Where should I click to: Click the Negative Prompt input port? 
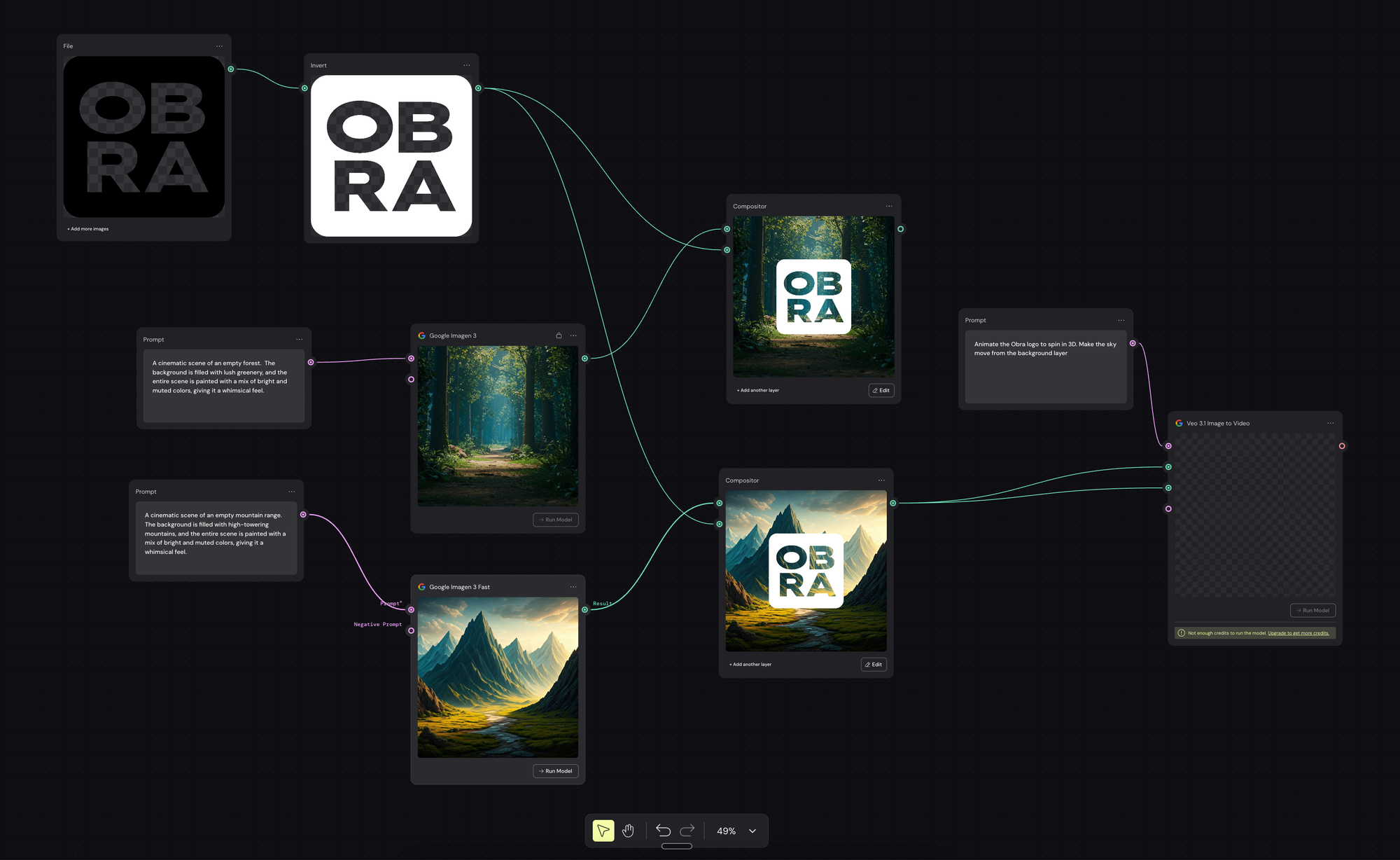[x=411, y=630]
